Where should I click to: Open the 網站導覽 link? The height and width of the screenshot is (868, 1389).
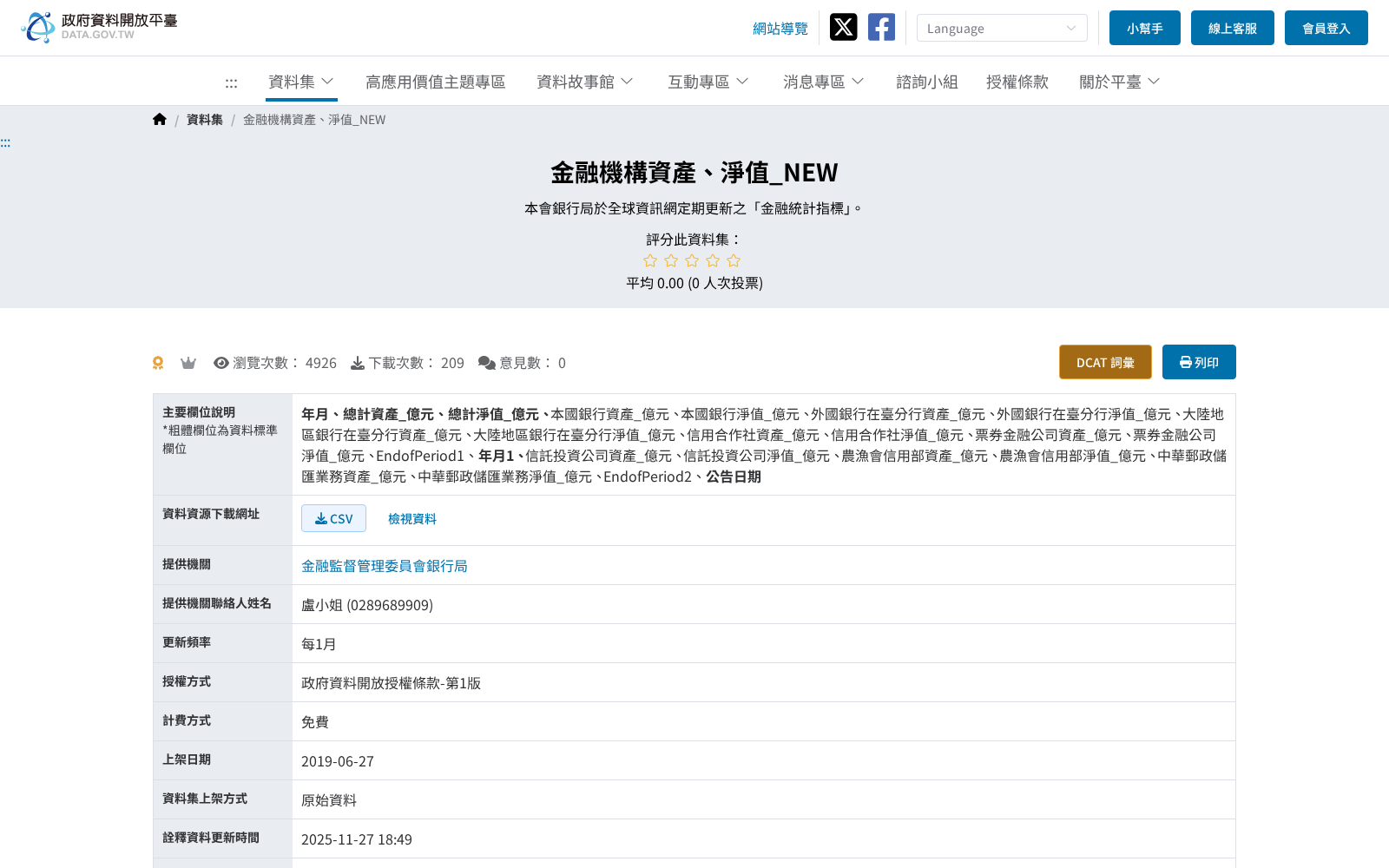780,29
